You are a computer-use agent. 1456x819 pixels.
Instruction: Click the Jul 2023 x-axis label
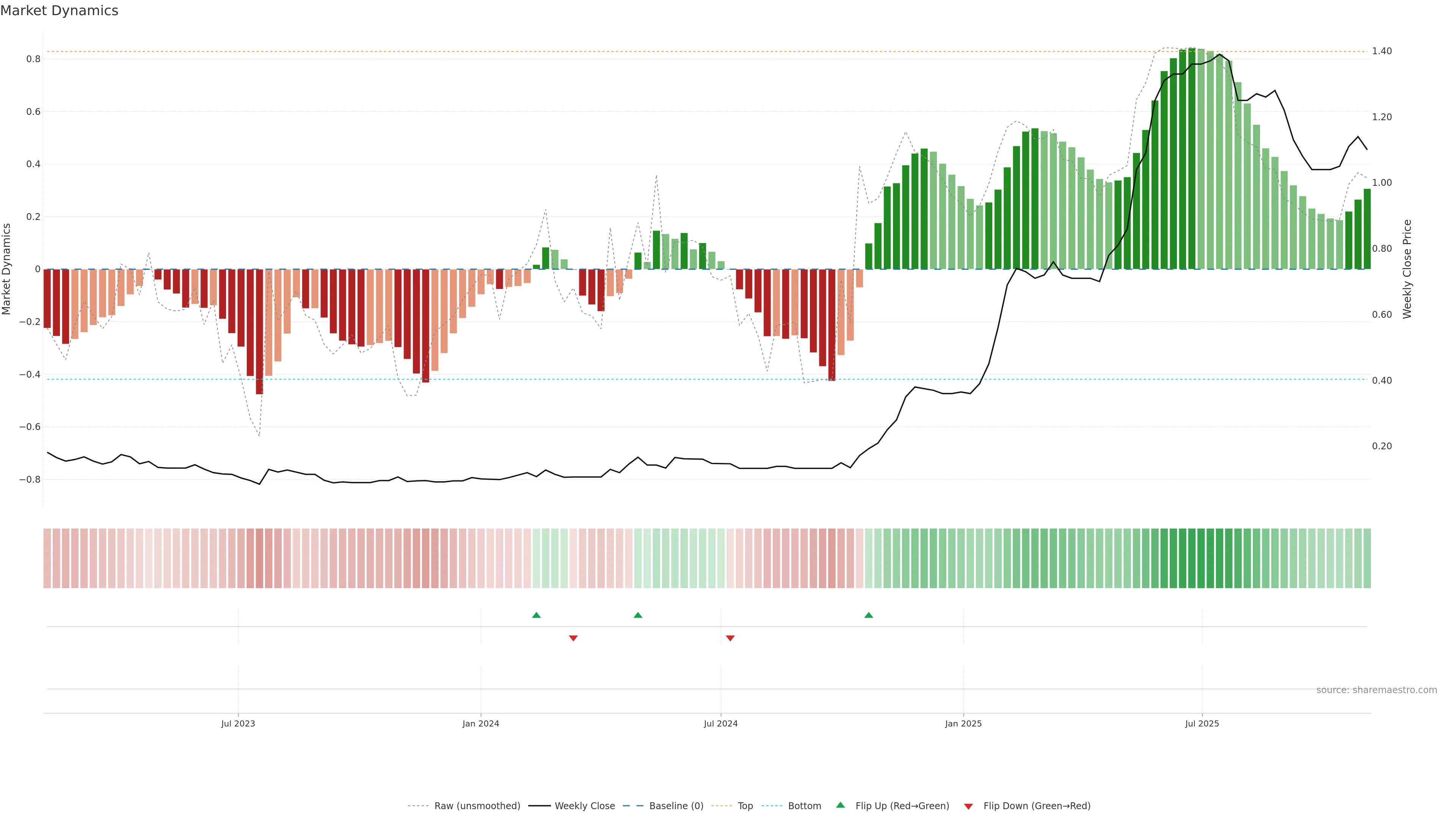pyautogui.click(x=238, y=723)
